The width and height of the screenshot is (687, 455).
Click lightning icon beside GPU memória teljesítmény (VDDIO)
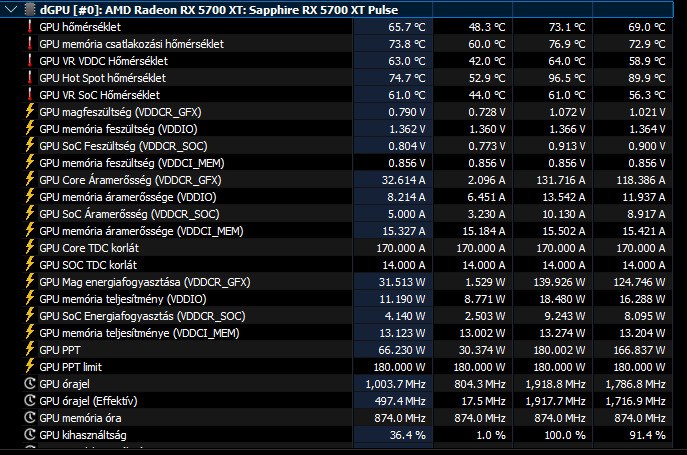pos(30,299)
